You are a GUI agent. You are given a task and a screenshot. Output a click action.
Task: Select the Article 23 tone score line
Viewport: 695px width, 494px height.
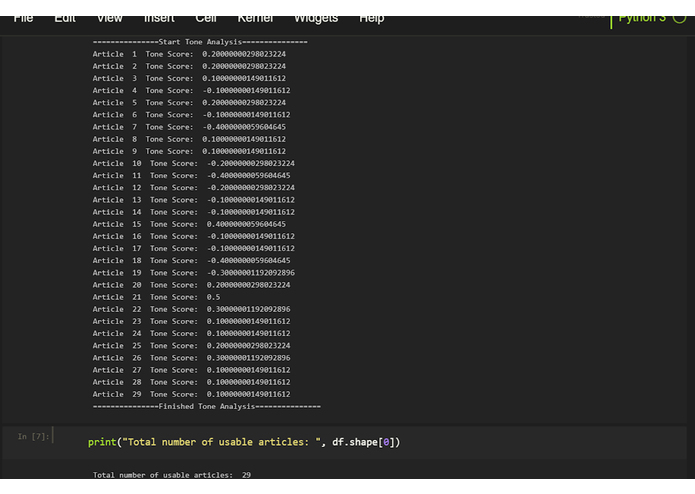pos(191,322)
